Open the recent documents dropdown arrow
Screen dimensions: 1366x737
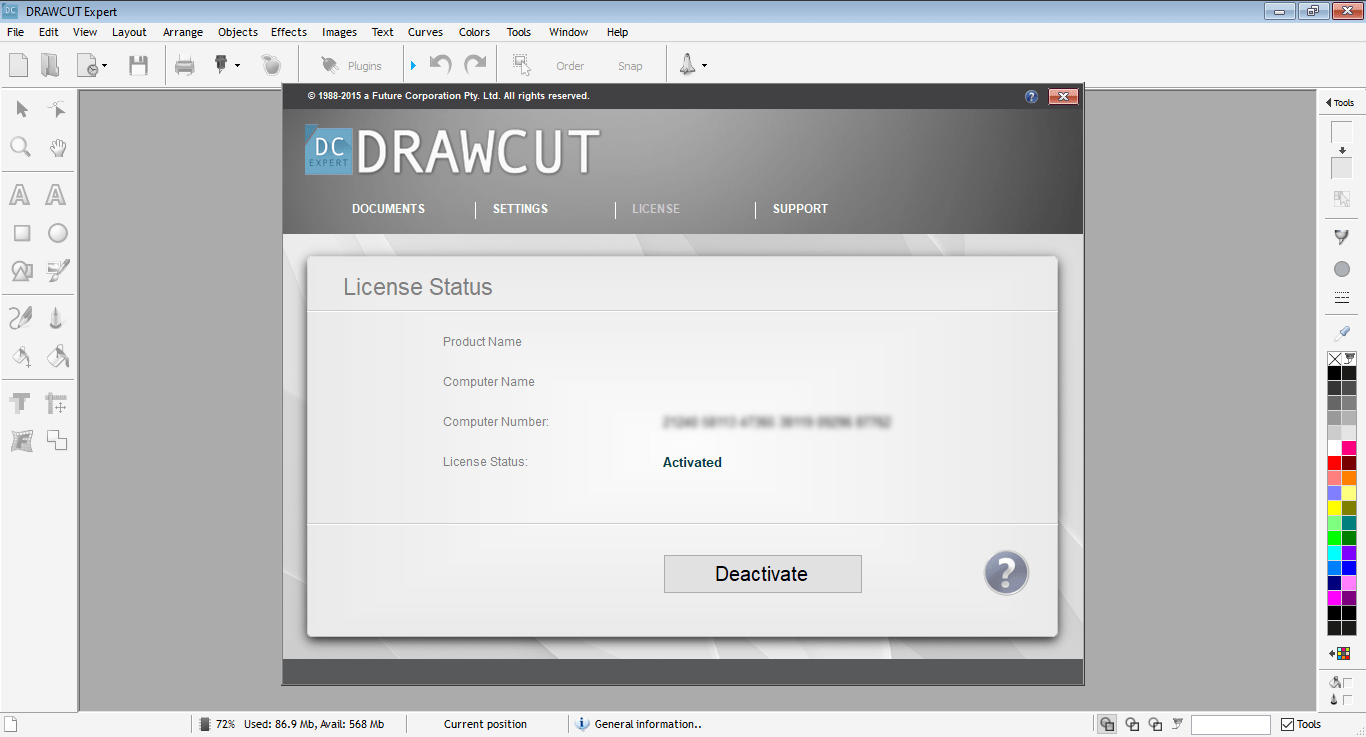click(105, 67)
